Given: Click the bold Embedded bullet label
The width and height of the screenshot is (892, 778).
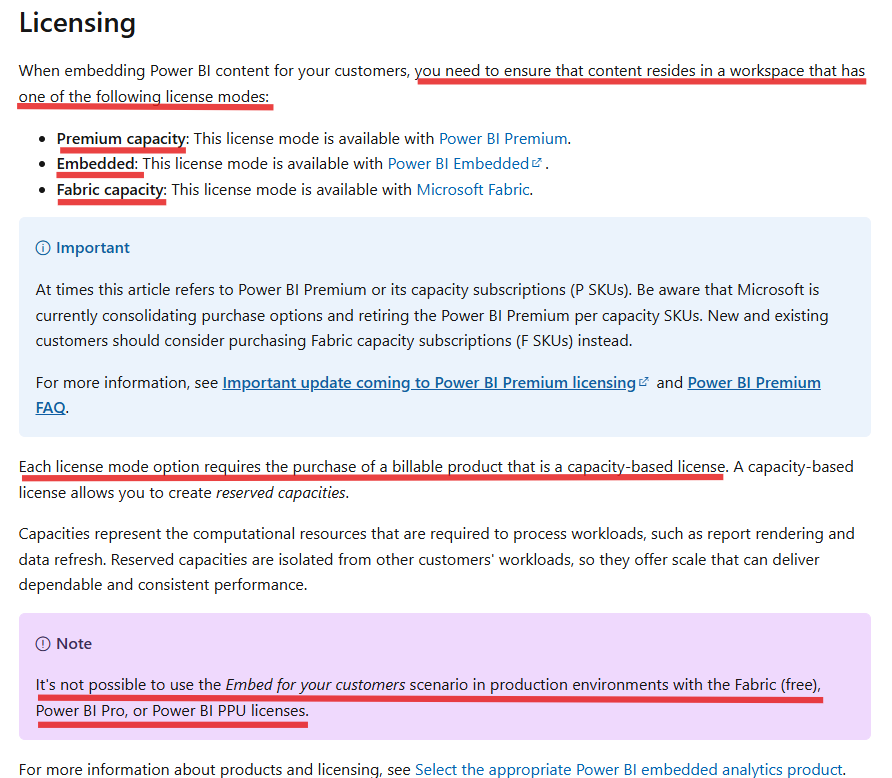Looking at the screenshot, I should [95, 163].
